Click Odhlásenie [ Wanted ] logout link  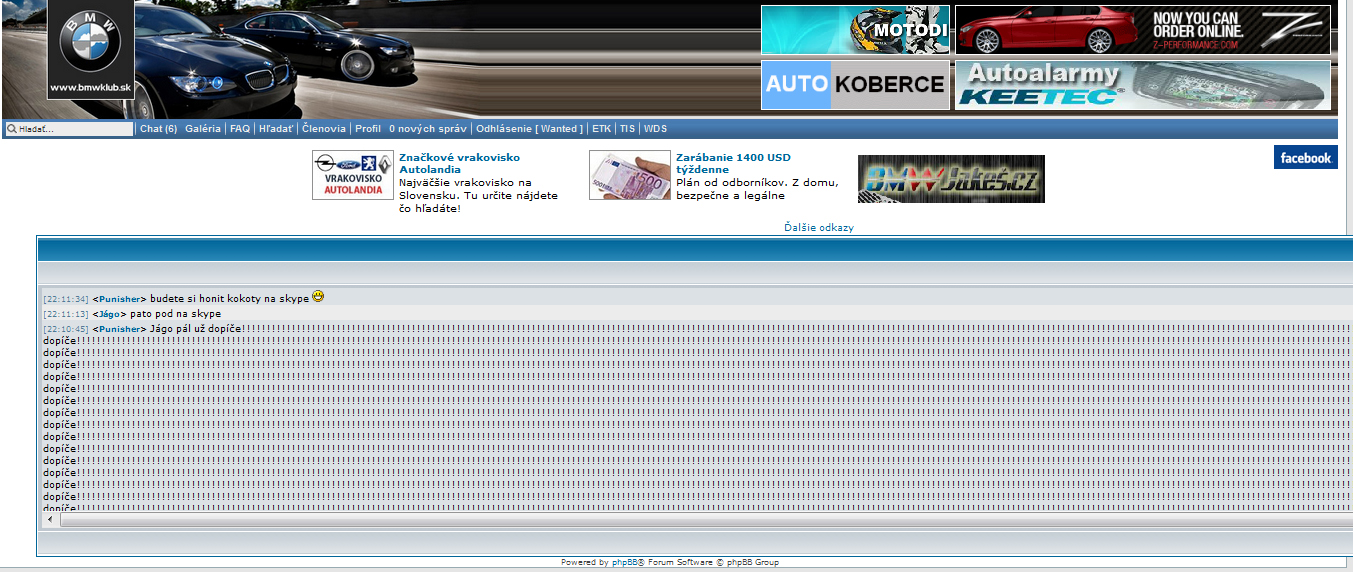[528, 129]
